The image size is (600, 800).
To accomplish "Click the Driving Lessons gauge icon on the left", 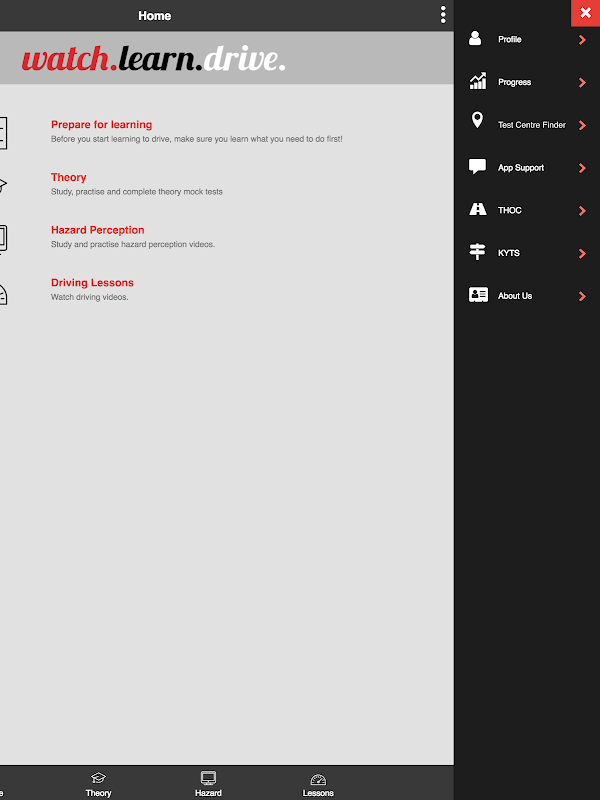I will click(x=3, y=294).
